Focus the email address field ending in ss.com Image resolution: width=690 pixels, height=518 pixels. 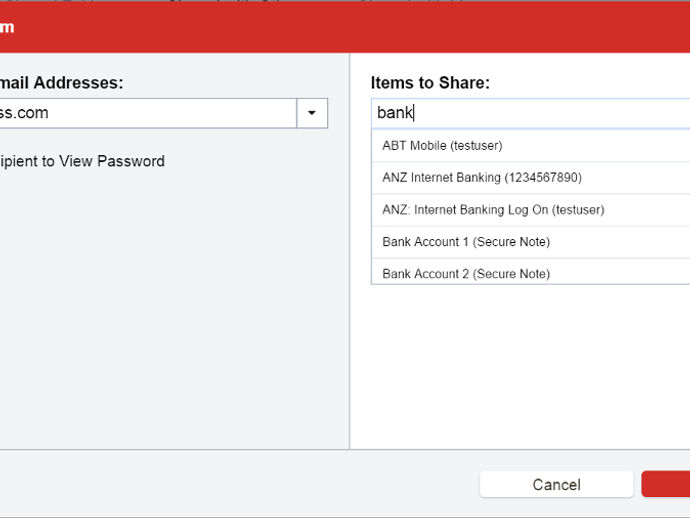pyautogui.click(x=148, y=113)
